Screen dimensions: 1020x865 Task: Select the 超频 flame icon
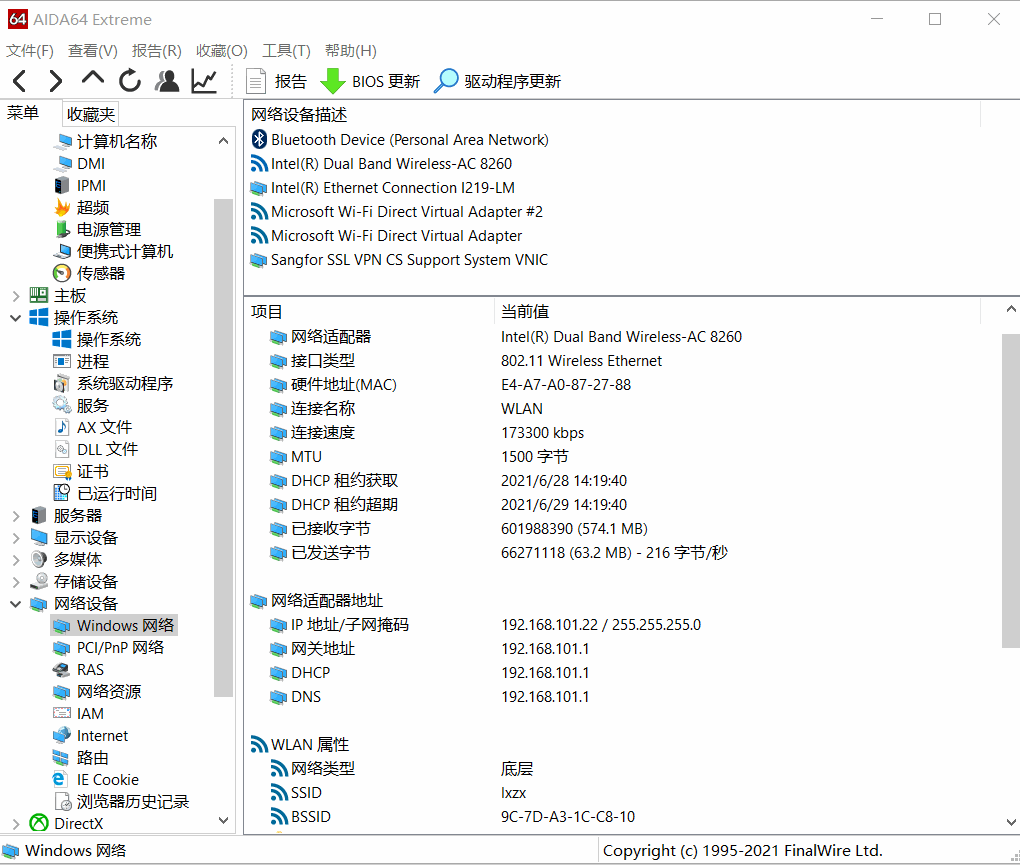(62, 208)
